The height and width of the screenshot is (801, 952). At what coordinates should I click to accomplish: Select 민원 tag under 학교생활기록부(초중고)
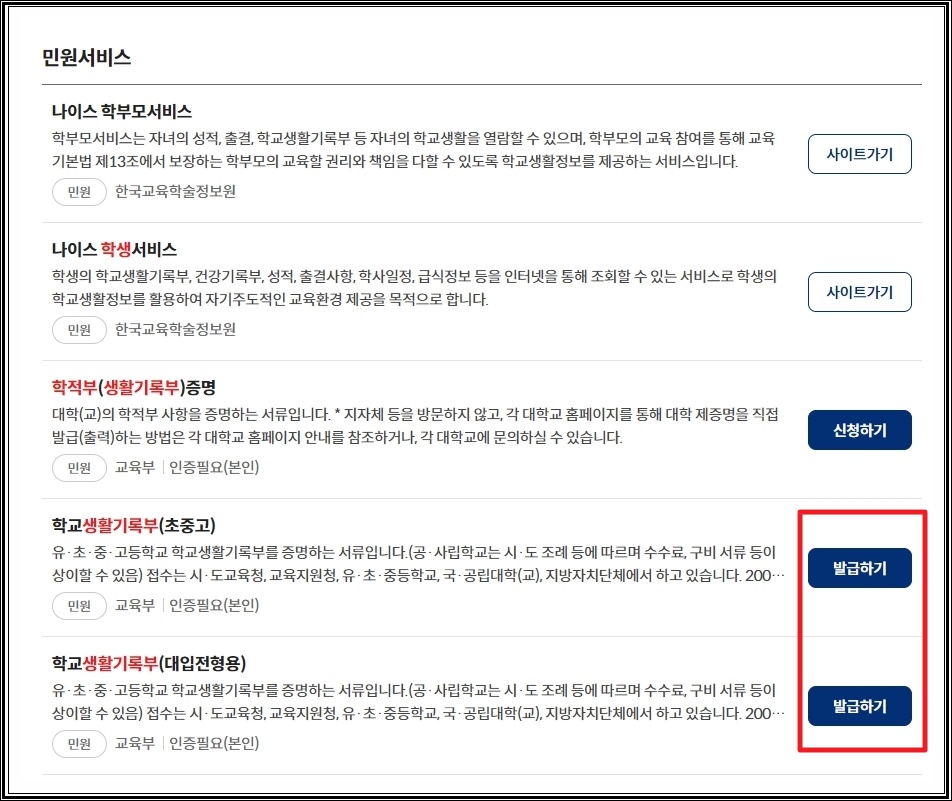click(79, 605)
